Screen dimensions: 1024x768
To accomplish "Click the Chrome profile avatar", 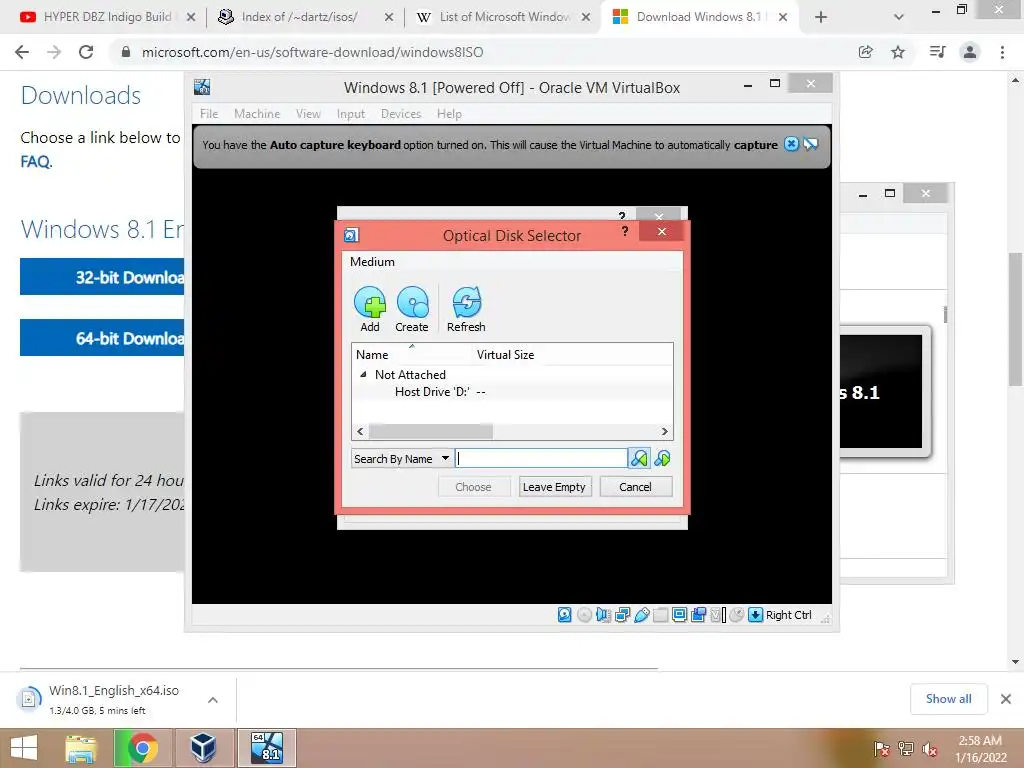I will click(x=970, y=52).
